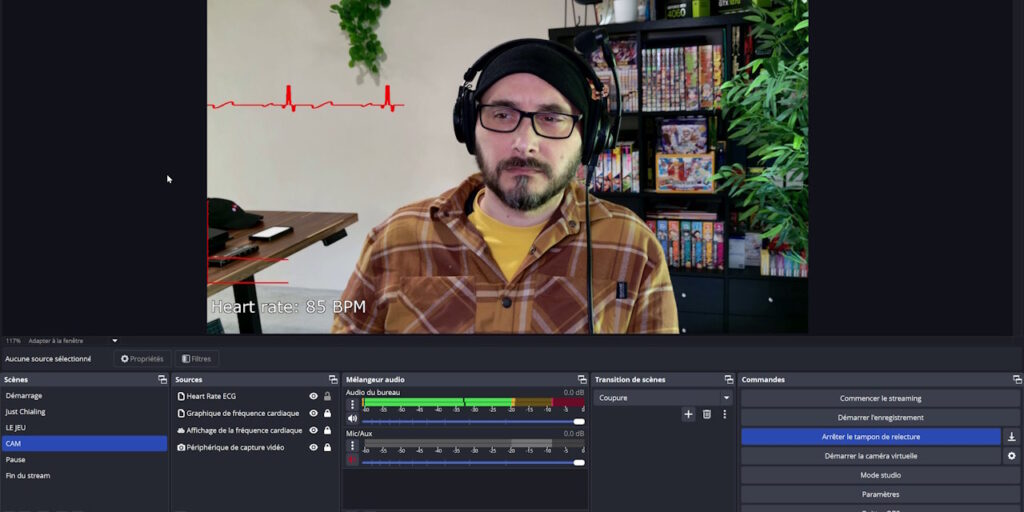Enable Mode studio

(x=880, y=475)
